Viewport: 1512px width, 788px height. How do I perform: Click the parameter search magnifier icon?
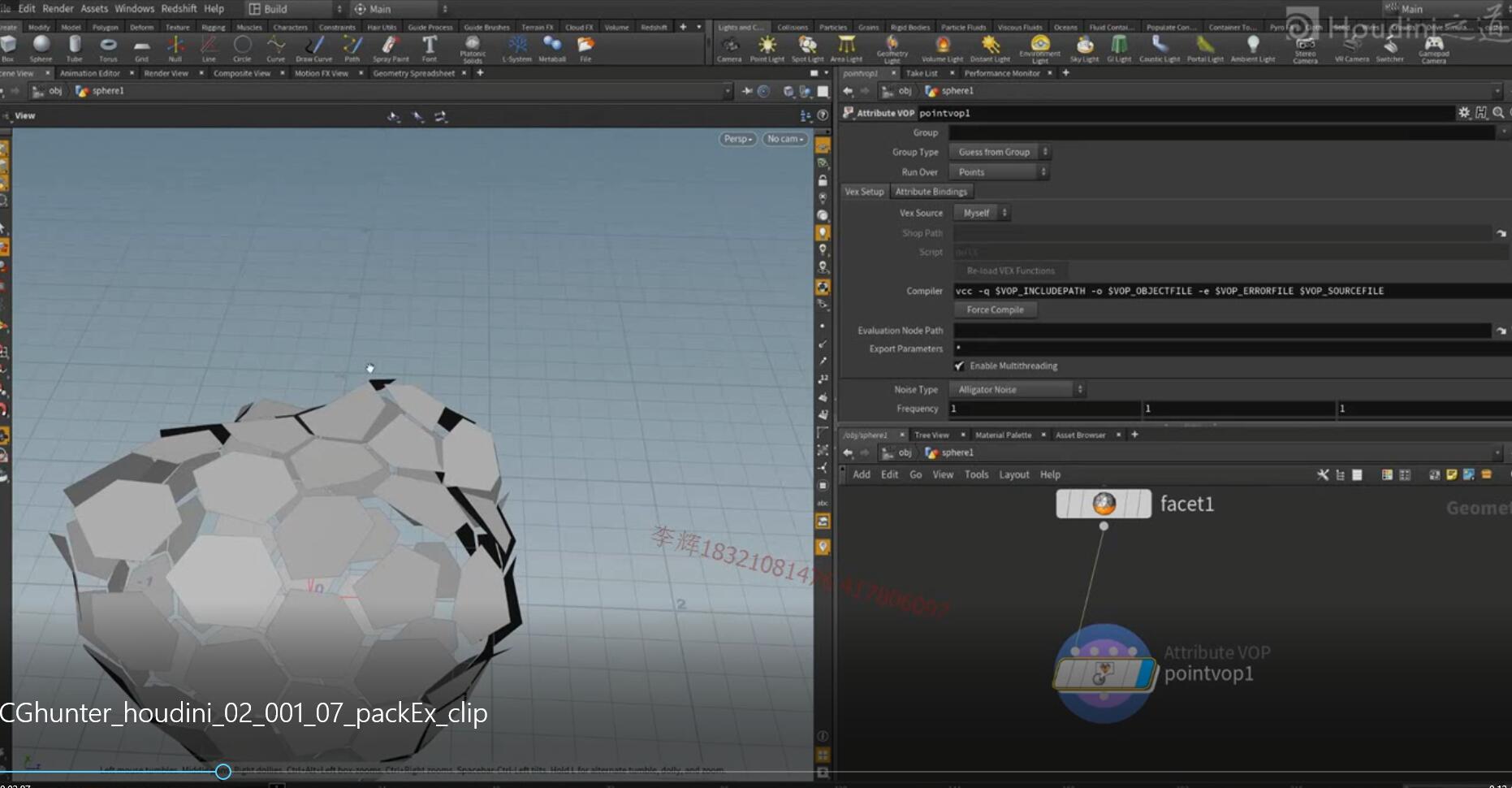tap(1498, 113)
